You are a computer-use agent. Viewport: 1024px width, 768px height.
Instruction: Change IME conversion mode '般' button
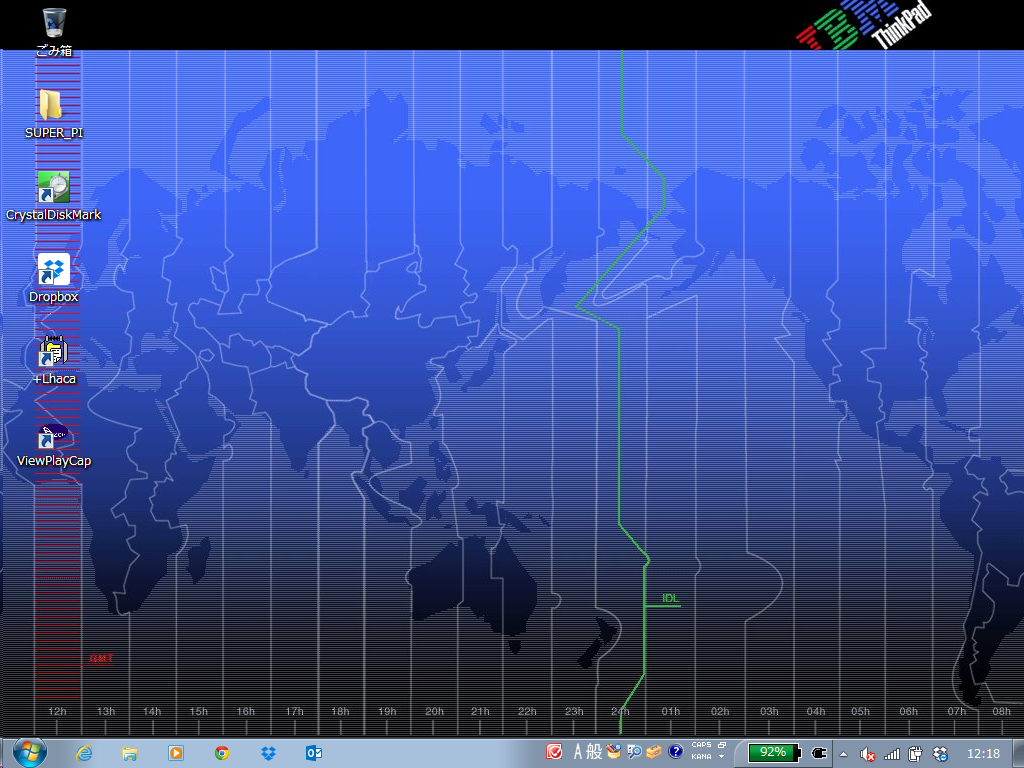click(594, 752)
